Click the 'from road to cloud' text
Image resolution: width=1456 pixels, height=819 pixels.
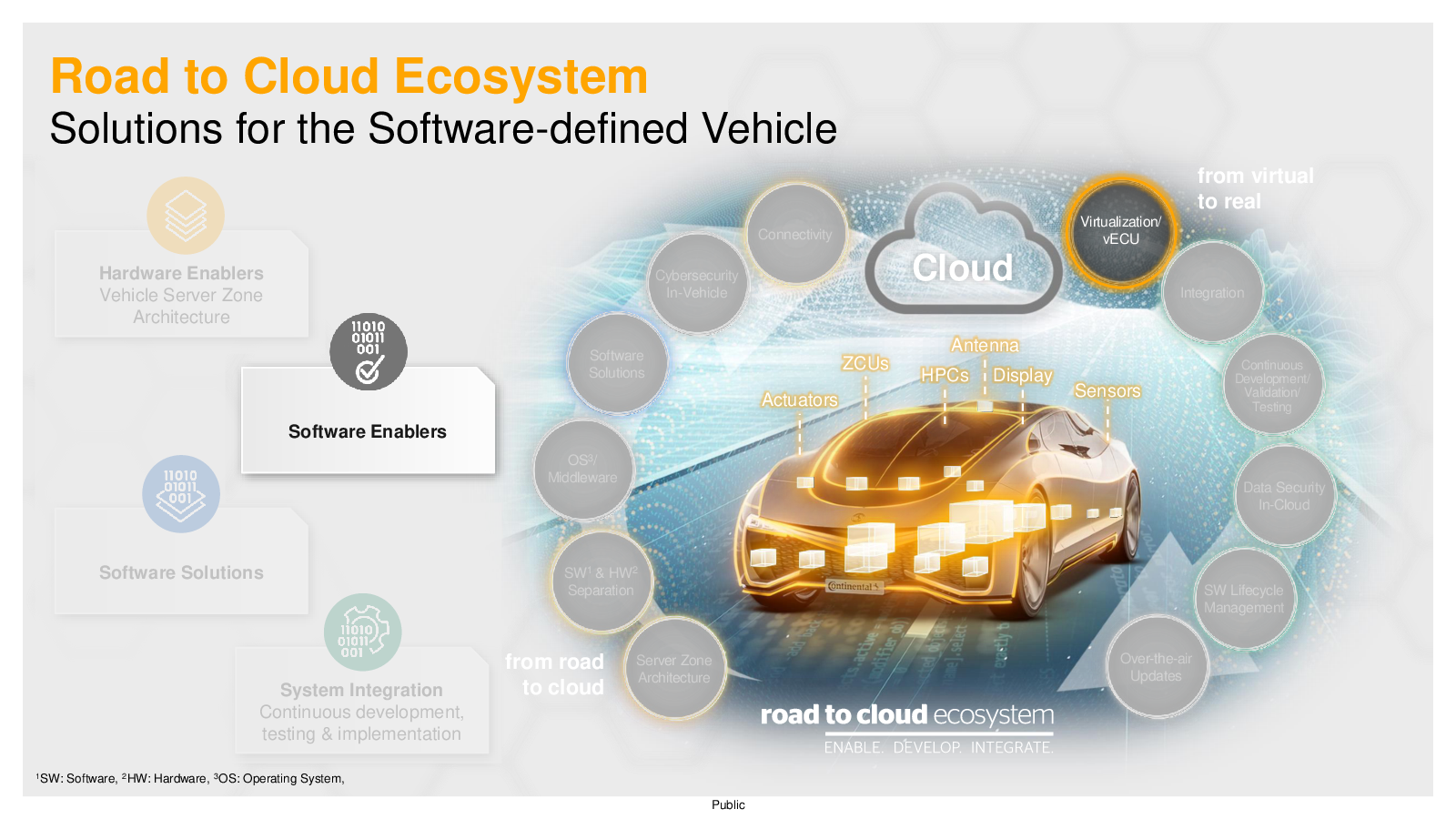[554, 674]
